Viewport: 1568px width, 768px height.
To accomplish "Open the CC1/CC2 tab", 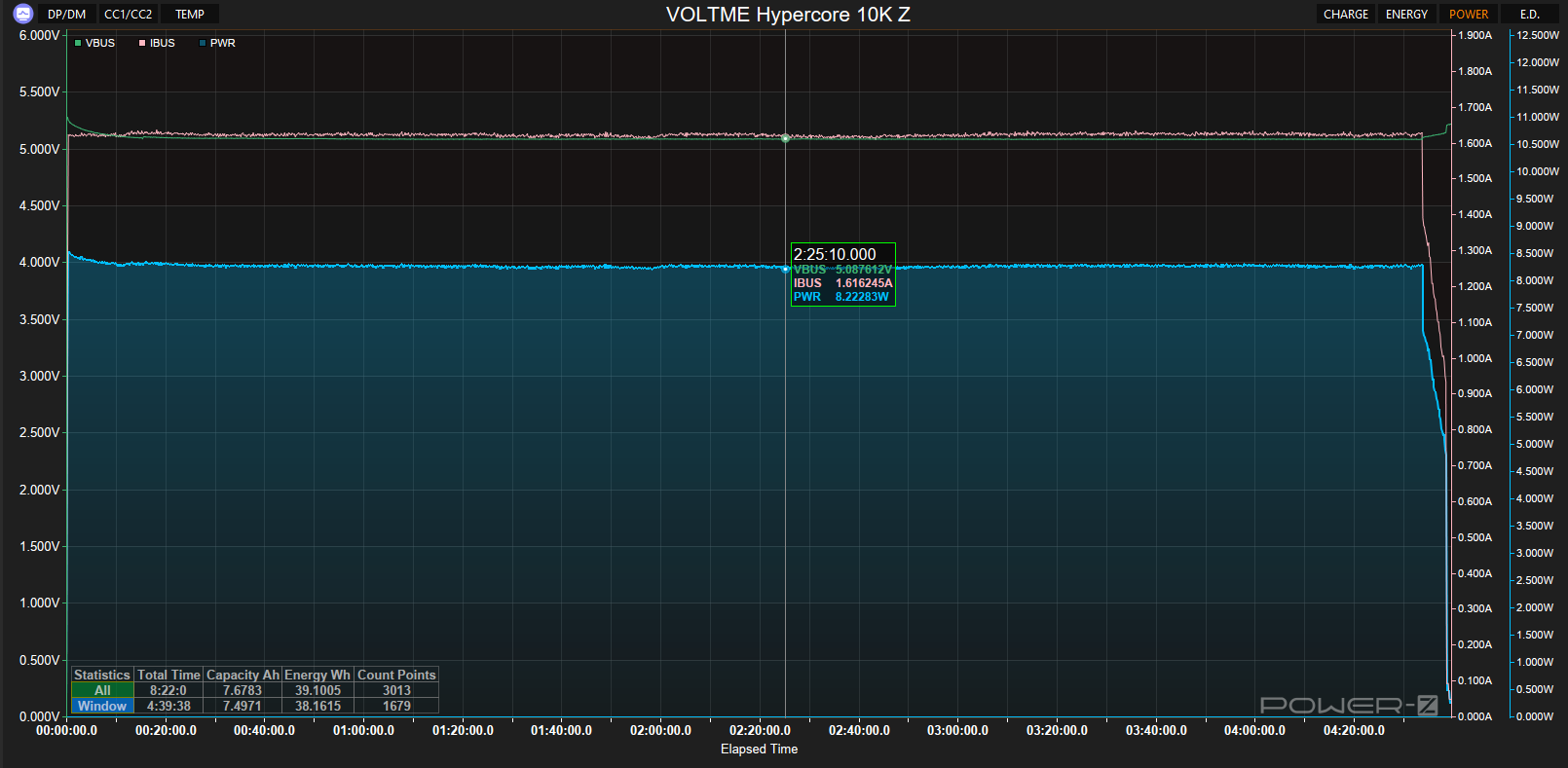I will coord(129,15).
